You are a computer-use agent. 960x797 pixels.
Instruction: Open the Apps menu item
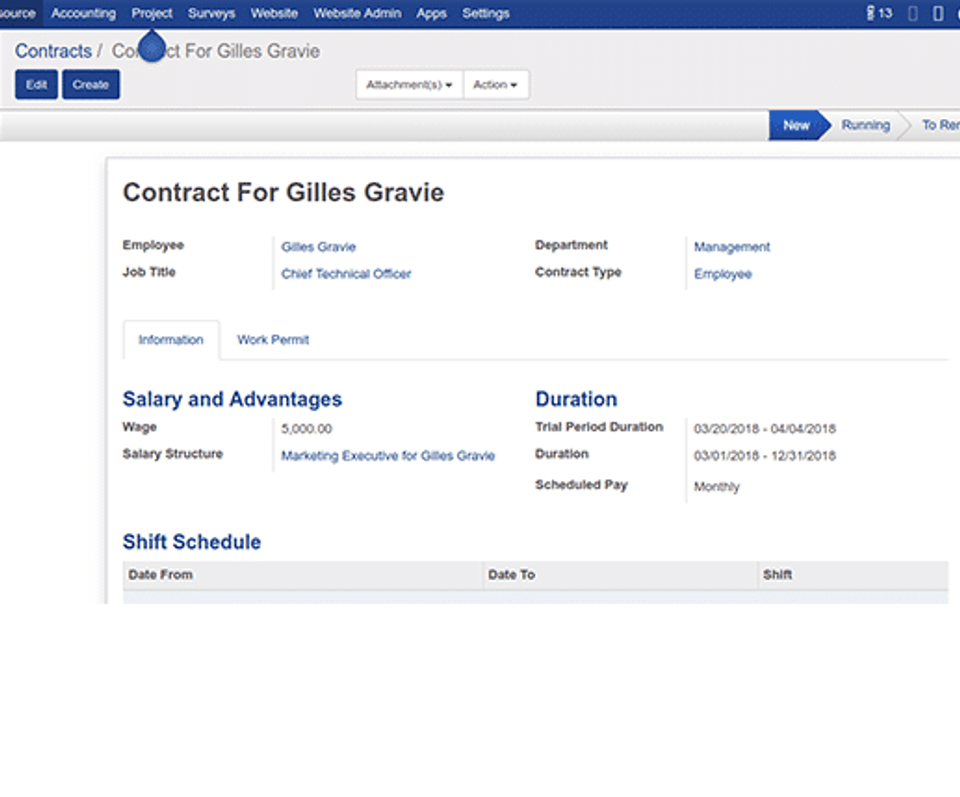point(431,13)
